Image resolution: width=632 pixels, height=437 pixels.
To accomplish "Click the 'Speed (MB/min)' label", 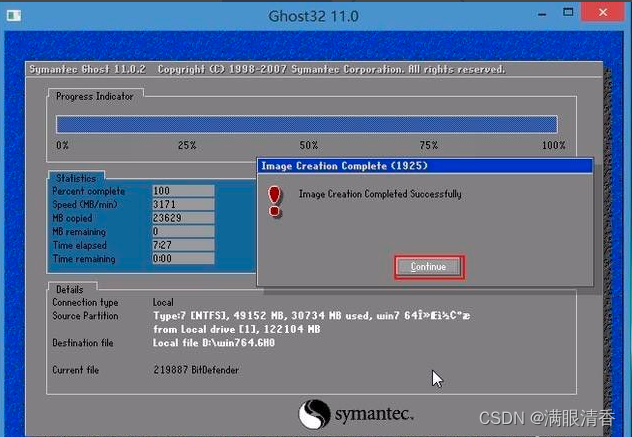I will pyautogui.click(x=85, y=204).
